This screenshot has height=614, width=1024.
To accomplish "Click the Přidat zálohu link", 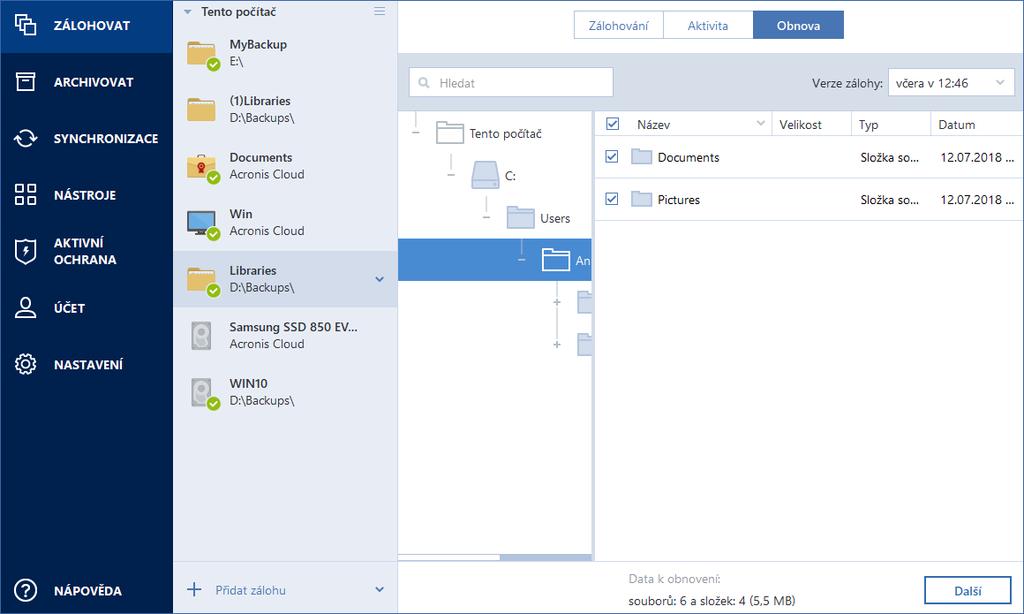I will [250, 590].
